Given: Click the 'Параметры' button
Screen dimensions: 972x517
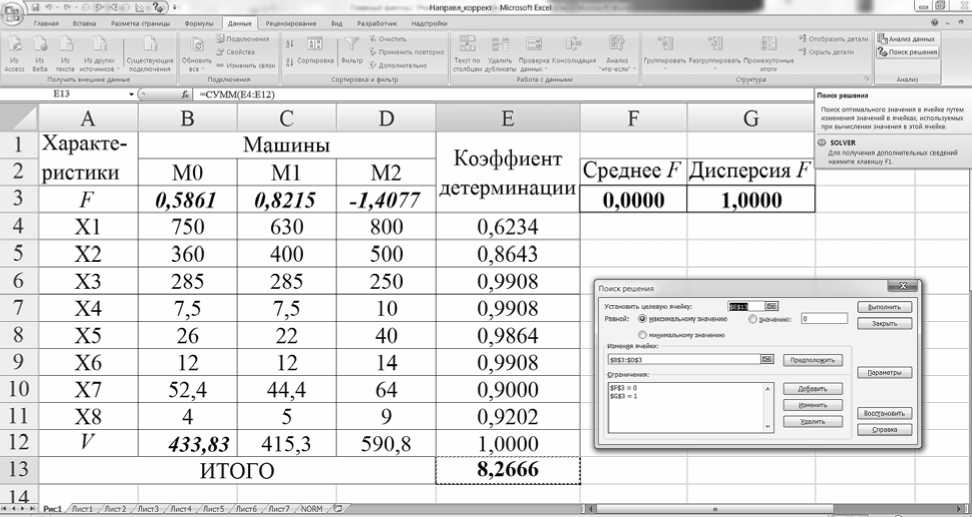Looking at the screenshot, I should tap(885, 373).
